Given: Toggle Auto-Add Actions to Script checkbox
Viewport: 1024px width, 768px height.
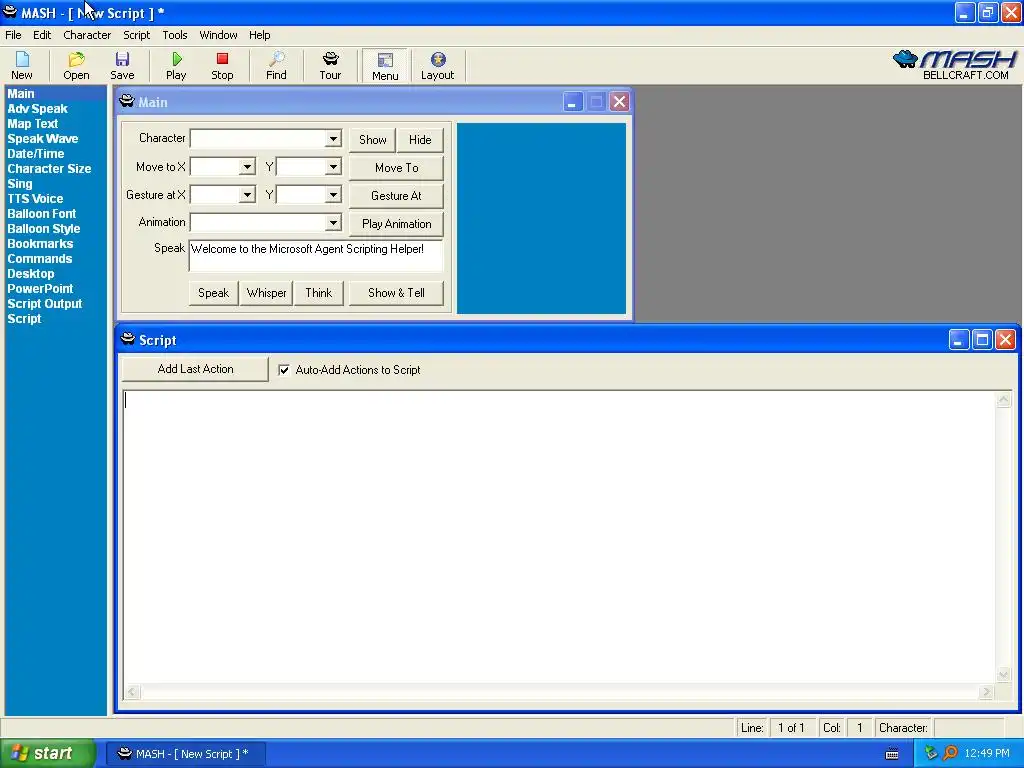Looking at the screenshot, I should [284, 370].
